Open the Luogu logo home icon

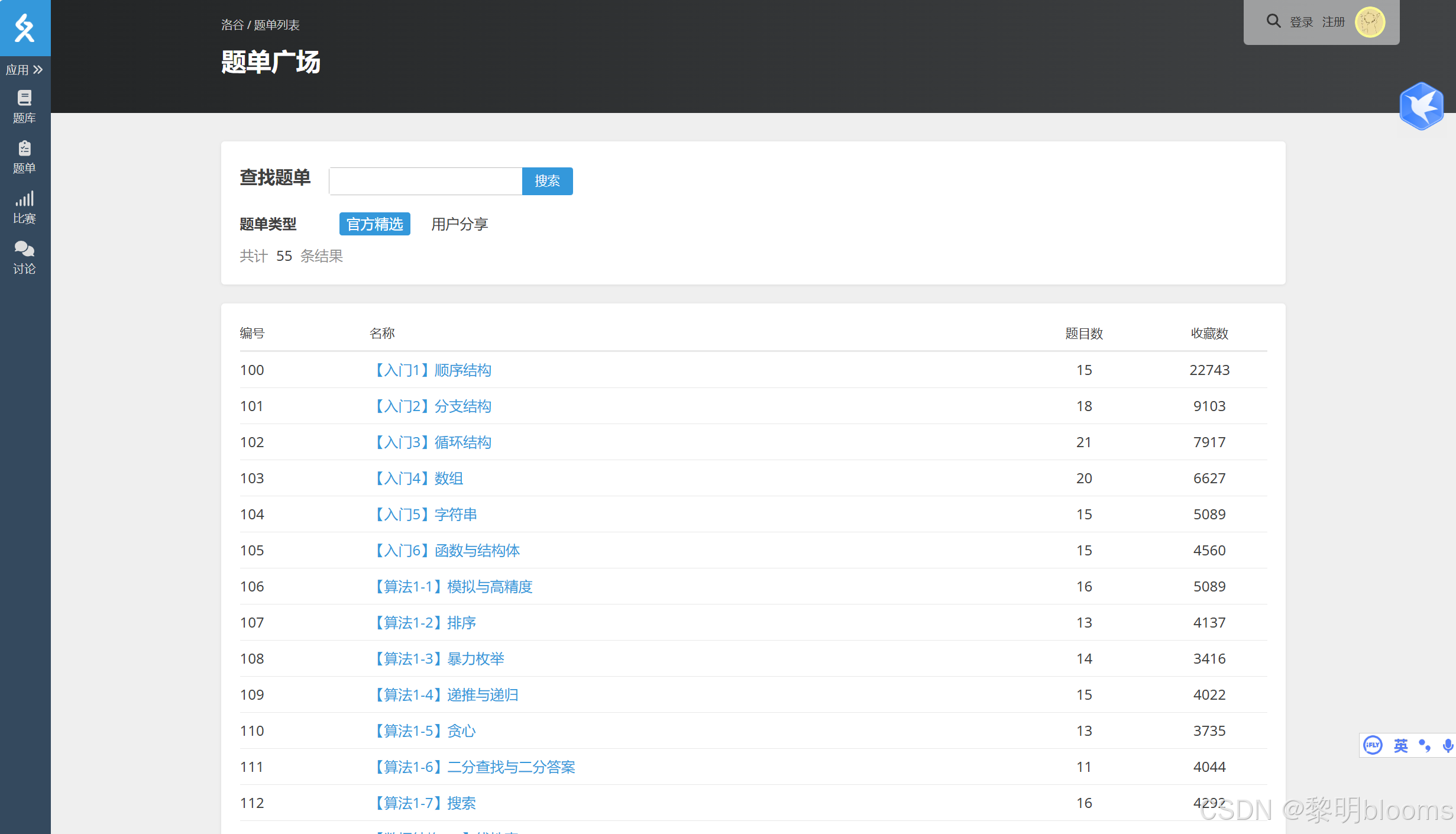coord(25,28)
